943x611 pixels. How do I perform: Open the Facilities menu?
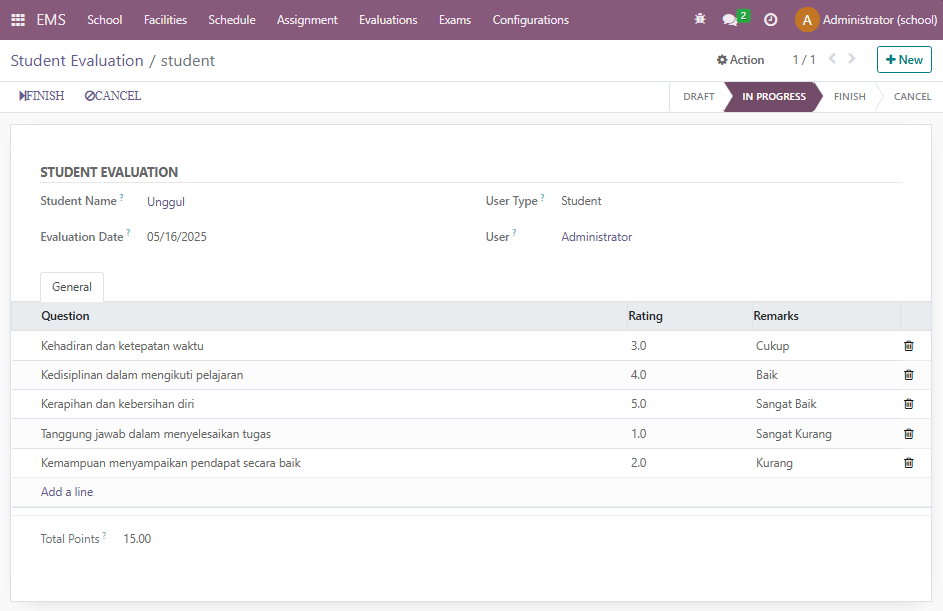tap(165, 20)
